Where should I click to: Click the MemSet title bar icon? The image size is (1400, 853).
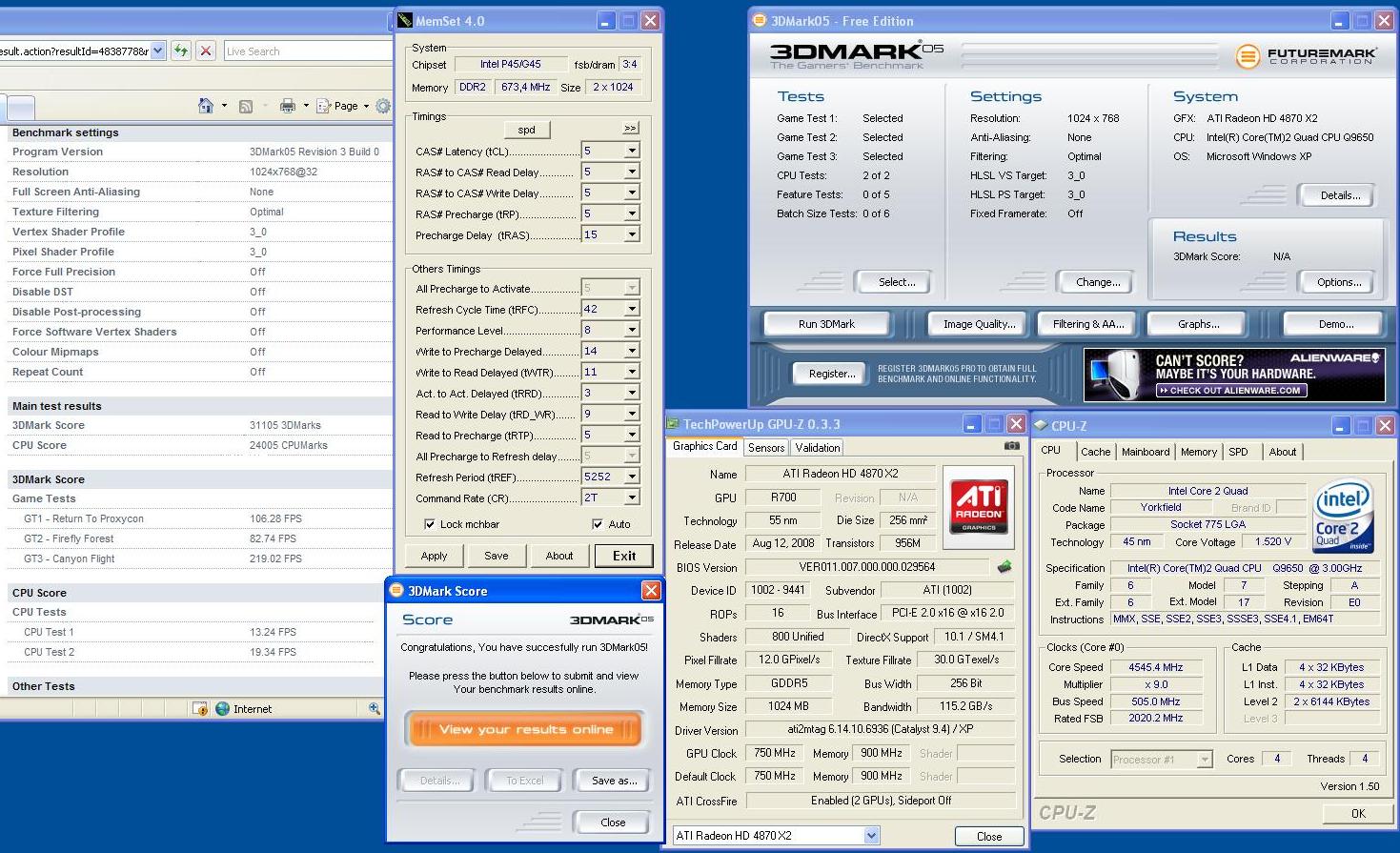point(405,20)
